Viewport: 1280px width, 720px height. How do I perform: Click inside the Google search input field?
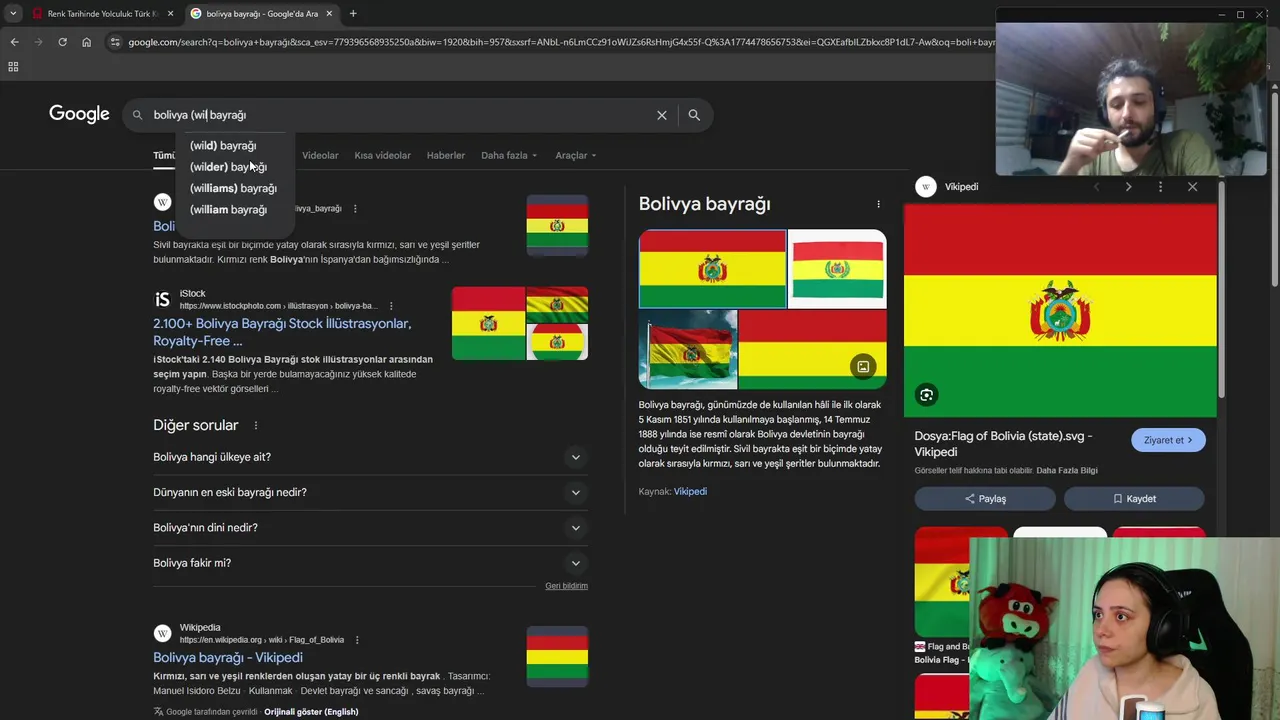click(400, 115)
